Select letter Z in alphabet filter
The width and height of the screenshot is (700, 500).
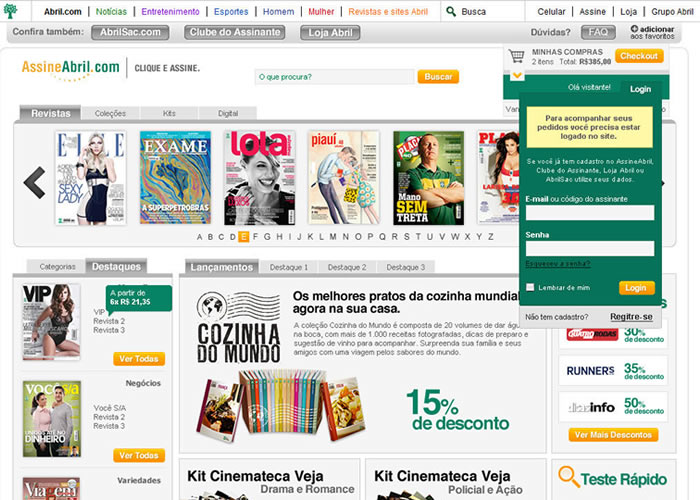491,237
